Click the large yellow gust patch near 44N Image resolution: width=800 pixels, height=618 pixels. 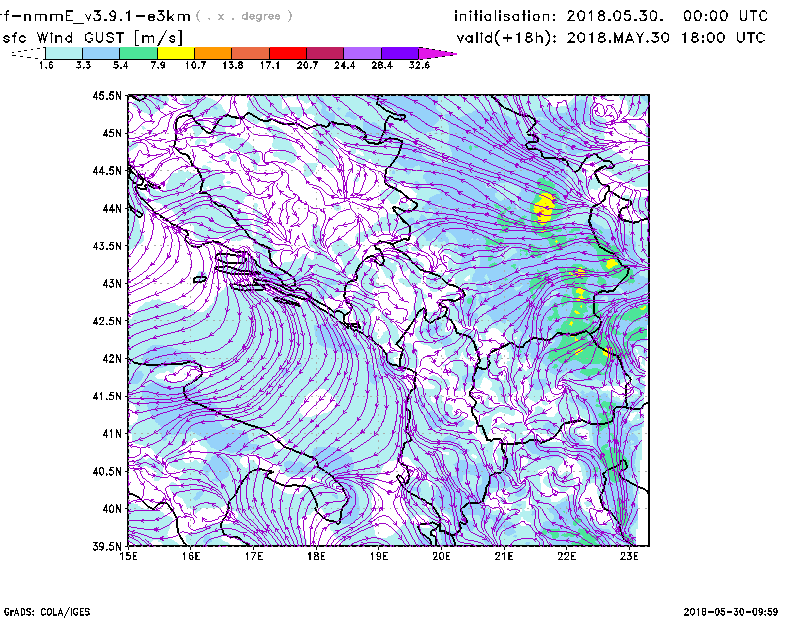pyautogui.click(x=544, y=207)
